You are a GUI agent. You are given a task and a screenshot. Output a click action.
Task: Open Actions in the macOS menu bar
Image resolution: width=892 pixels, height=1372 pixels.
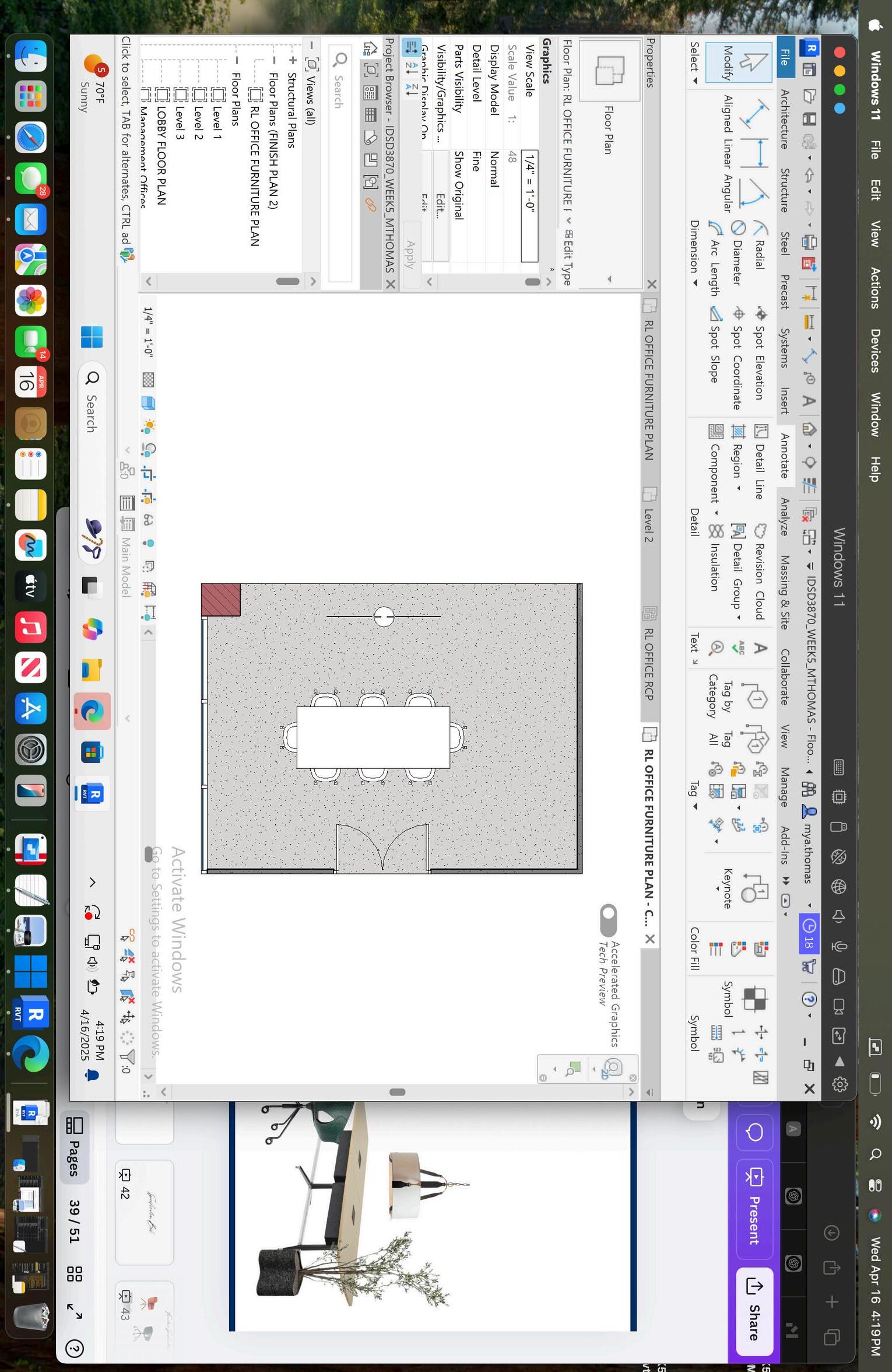[x=875, y=288]
